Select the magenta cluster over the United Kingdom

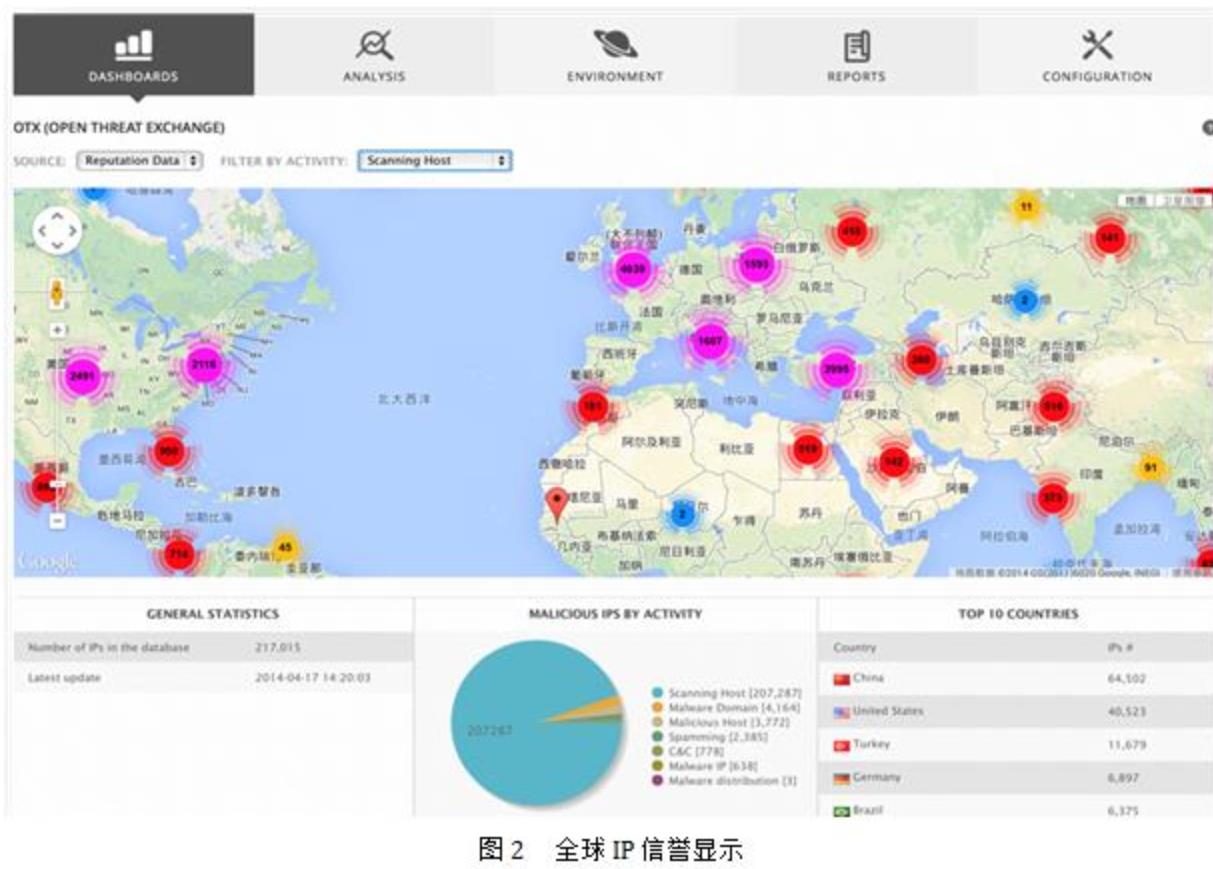coord(632,268)
